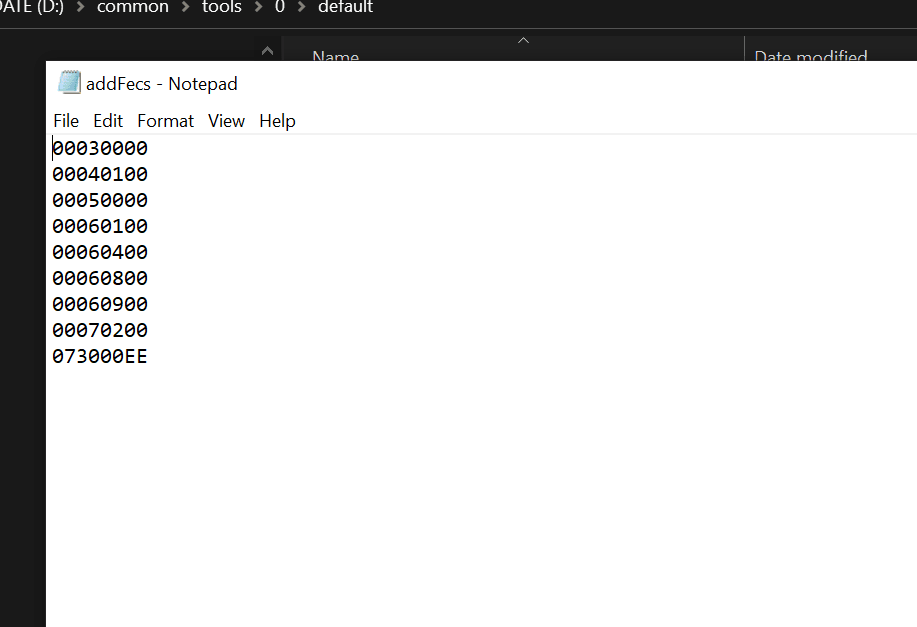917x627 pixels.
Task: Expand the chevron between tools and 0
Action: 258,8
